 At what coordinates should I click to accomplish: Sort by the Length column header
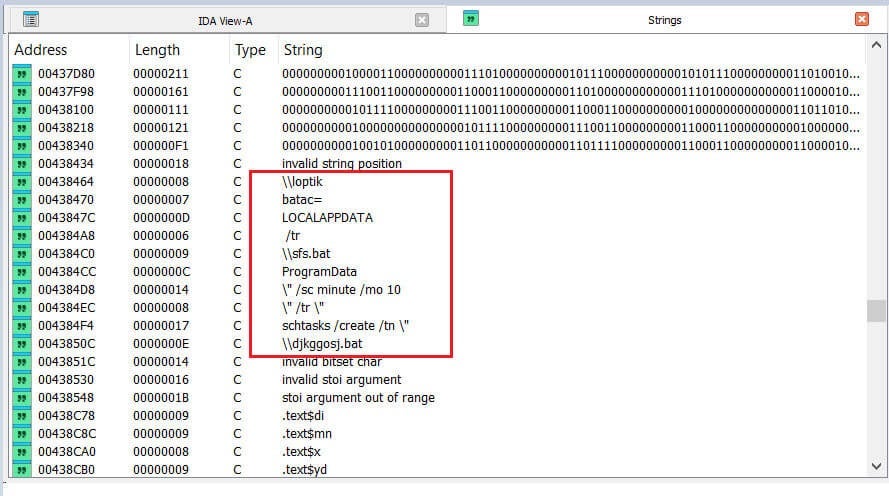pos(157,50)
